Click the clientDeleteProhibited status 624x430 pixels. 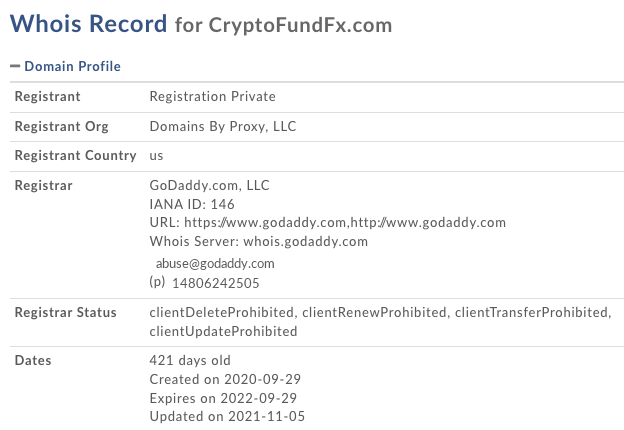(x=222, y=313)
